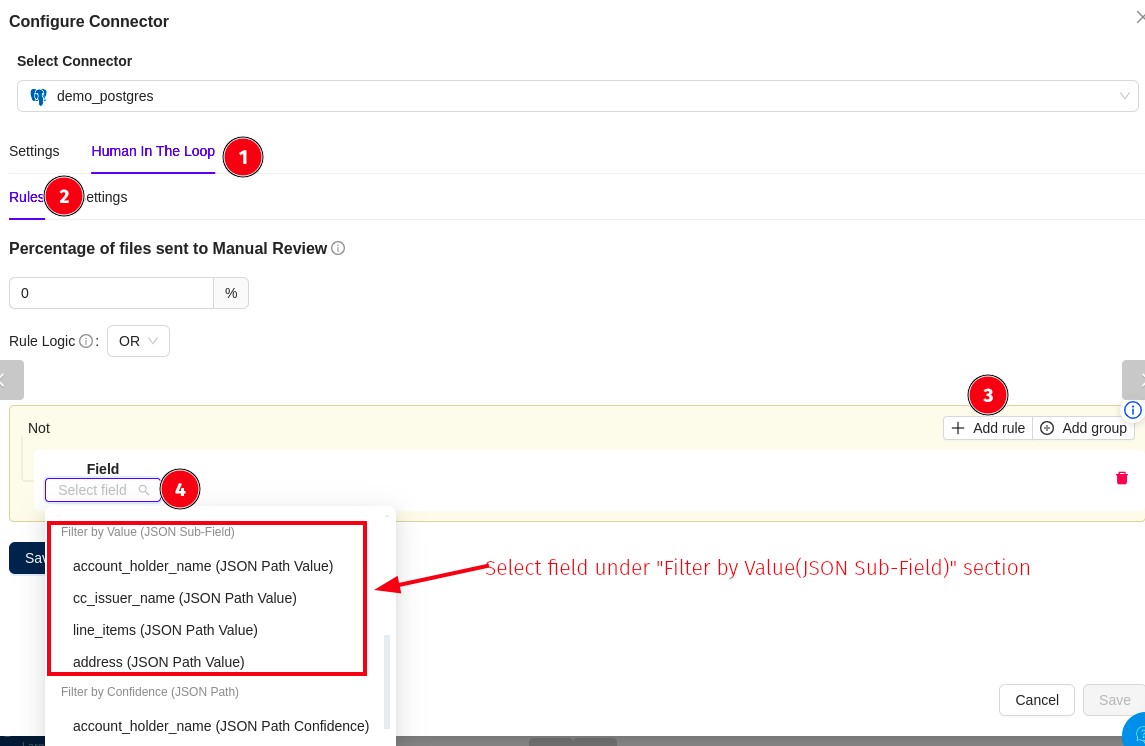Toggle the Not condition on rule group

tap(39, 428)
